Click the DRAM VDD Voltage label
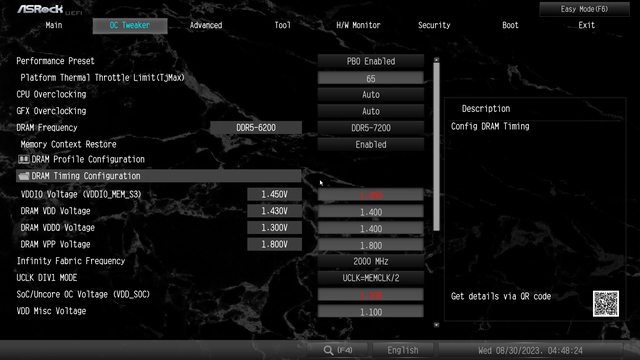 [x=56, y=211]
